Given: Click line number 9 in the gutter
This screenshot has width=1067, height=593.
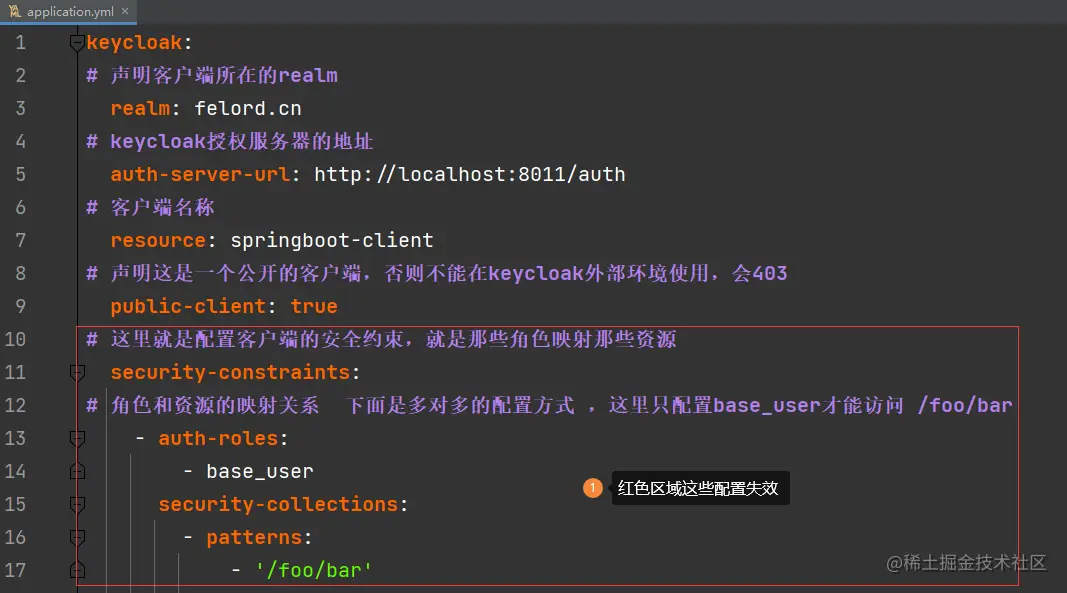Looking at the screenshot, I should point(20,306).
